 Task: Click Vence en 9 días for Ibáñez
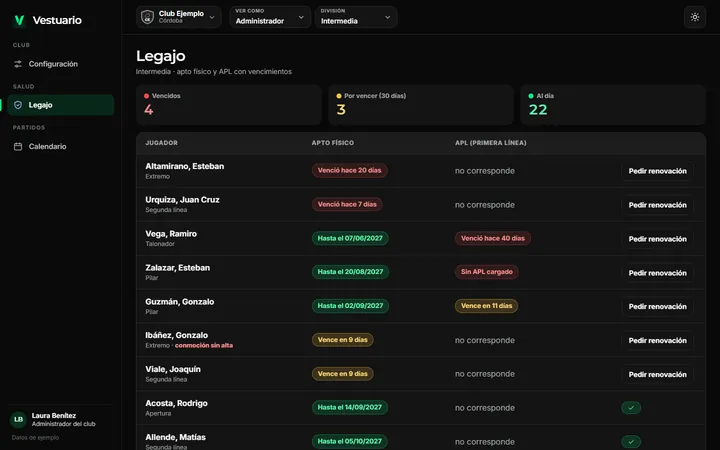coord(343,340)
